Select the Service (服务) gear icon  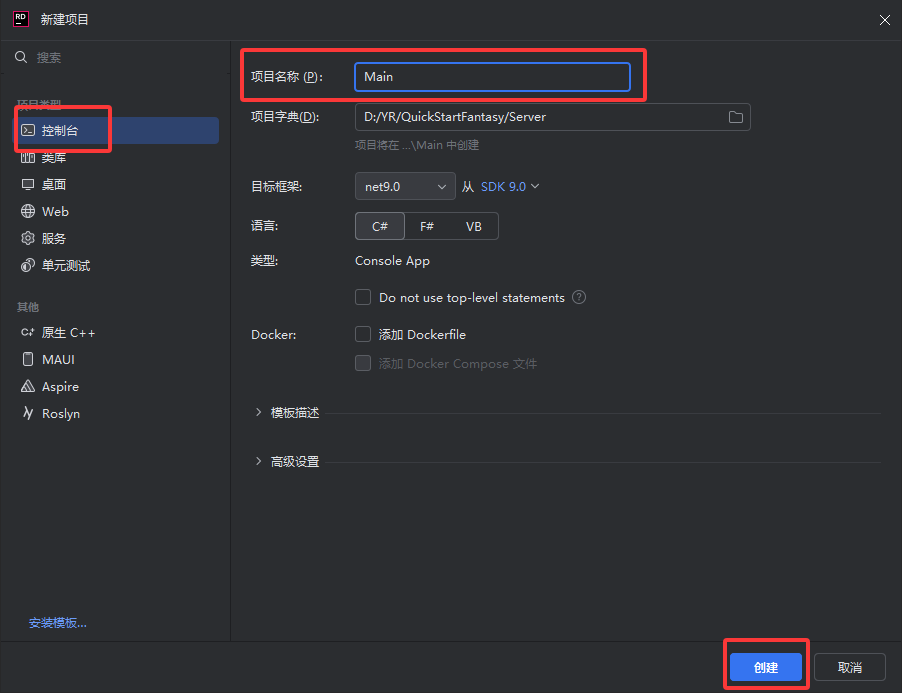coord(28,239)
